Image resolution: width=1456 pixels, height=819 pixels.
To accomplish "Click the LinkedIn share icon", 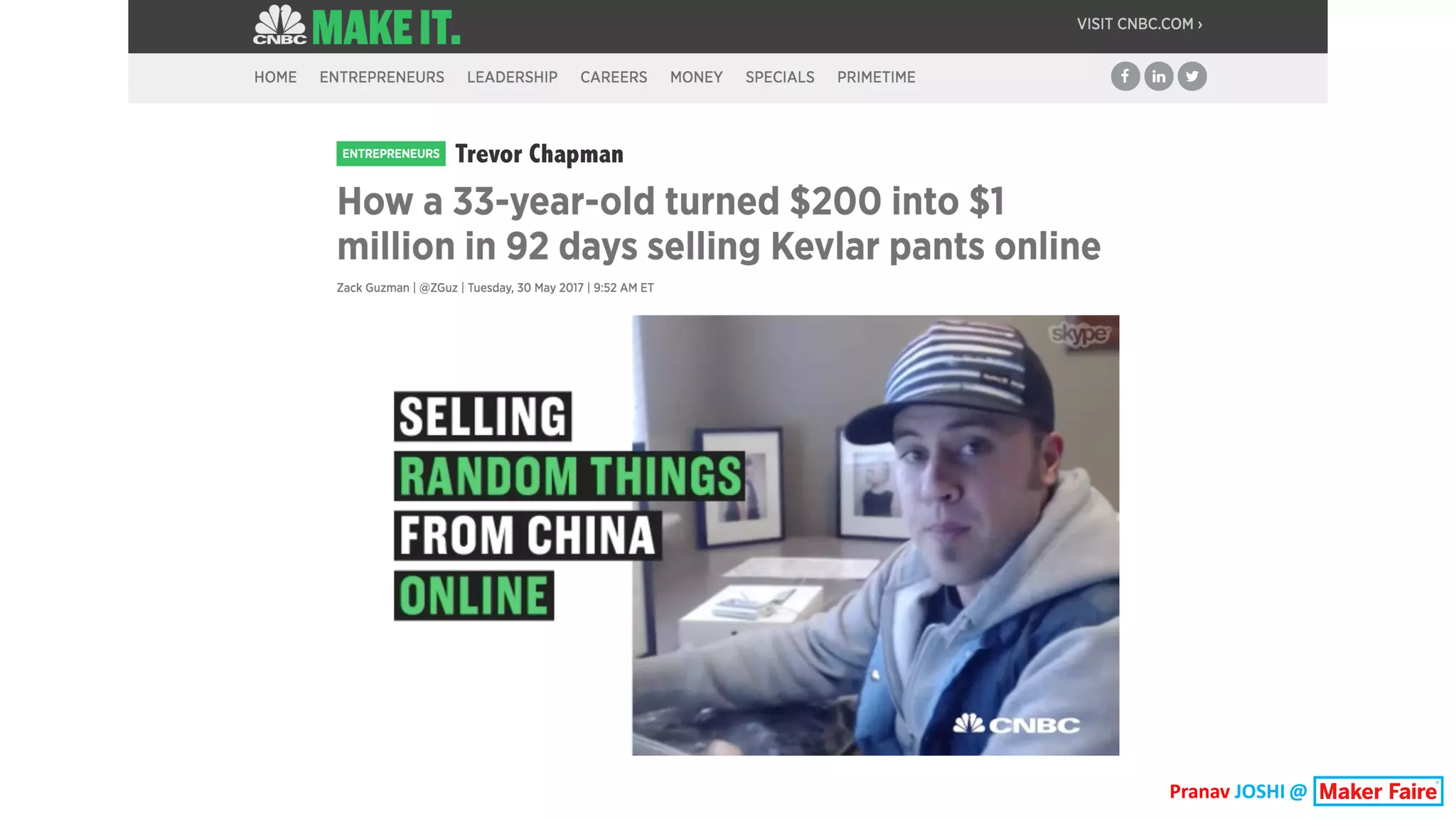I will tap(1158, 76).
